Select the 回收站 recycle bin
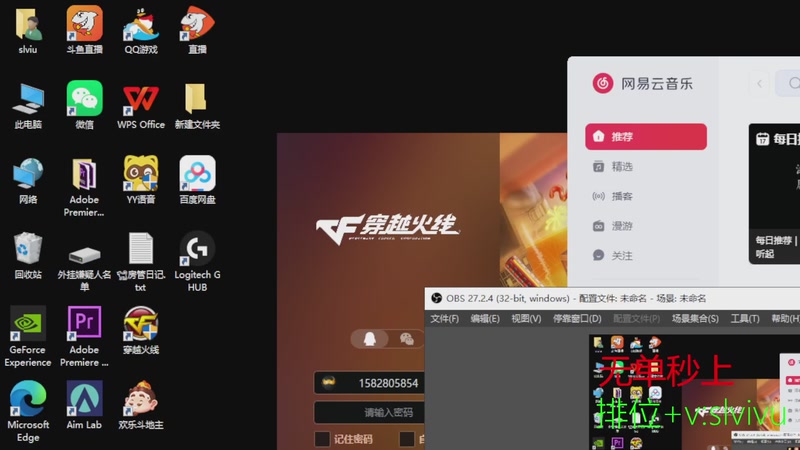800x450 pixels. [x=28, y=248]
